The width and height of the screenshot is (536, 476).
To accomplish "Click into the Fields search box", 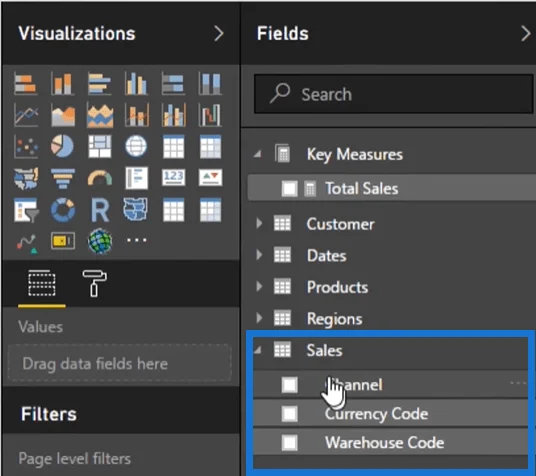I will (x=393, y=94).
